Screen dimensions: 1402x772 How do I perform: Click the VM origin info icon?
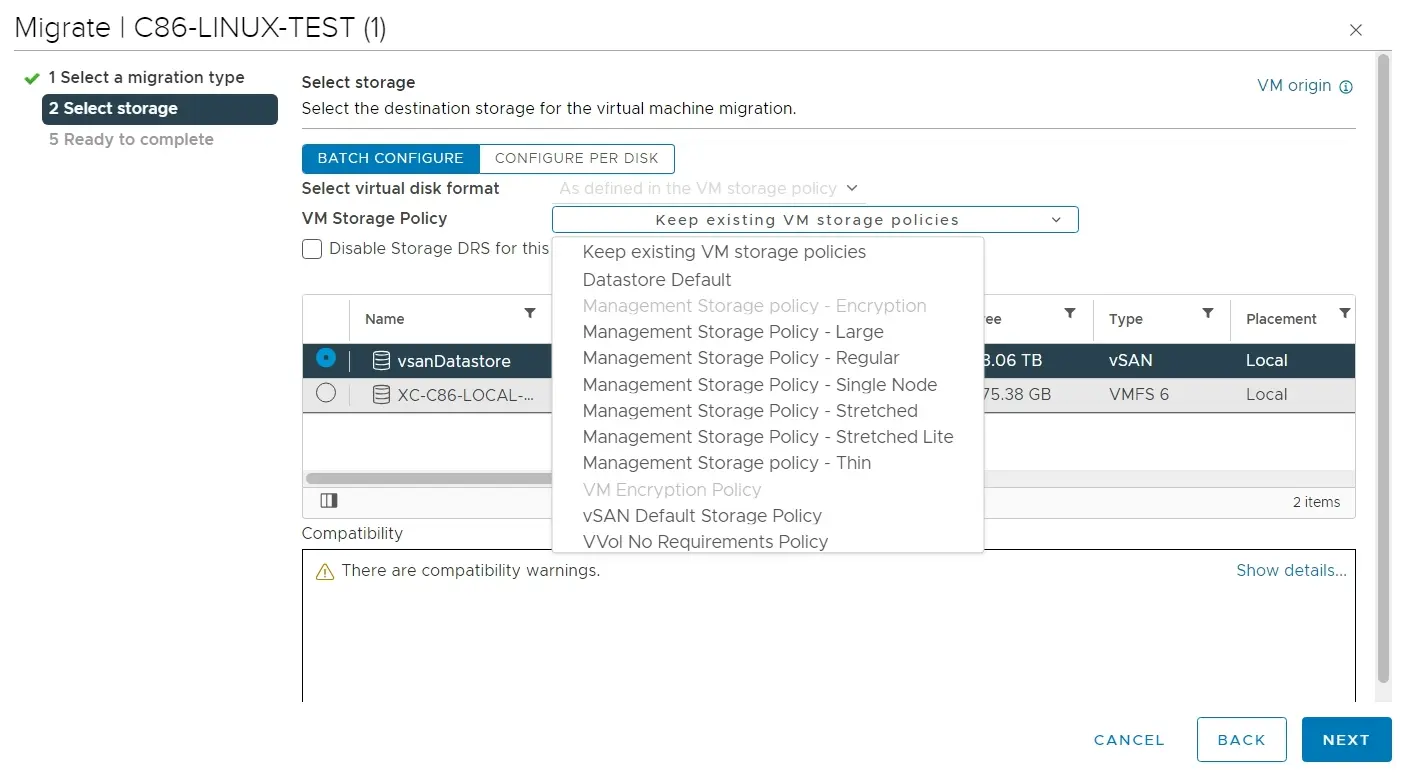tap(1346, 87)
